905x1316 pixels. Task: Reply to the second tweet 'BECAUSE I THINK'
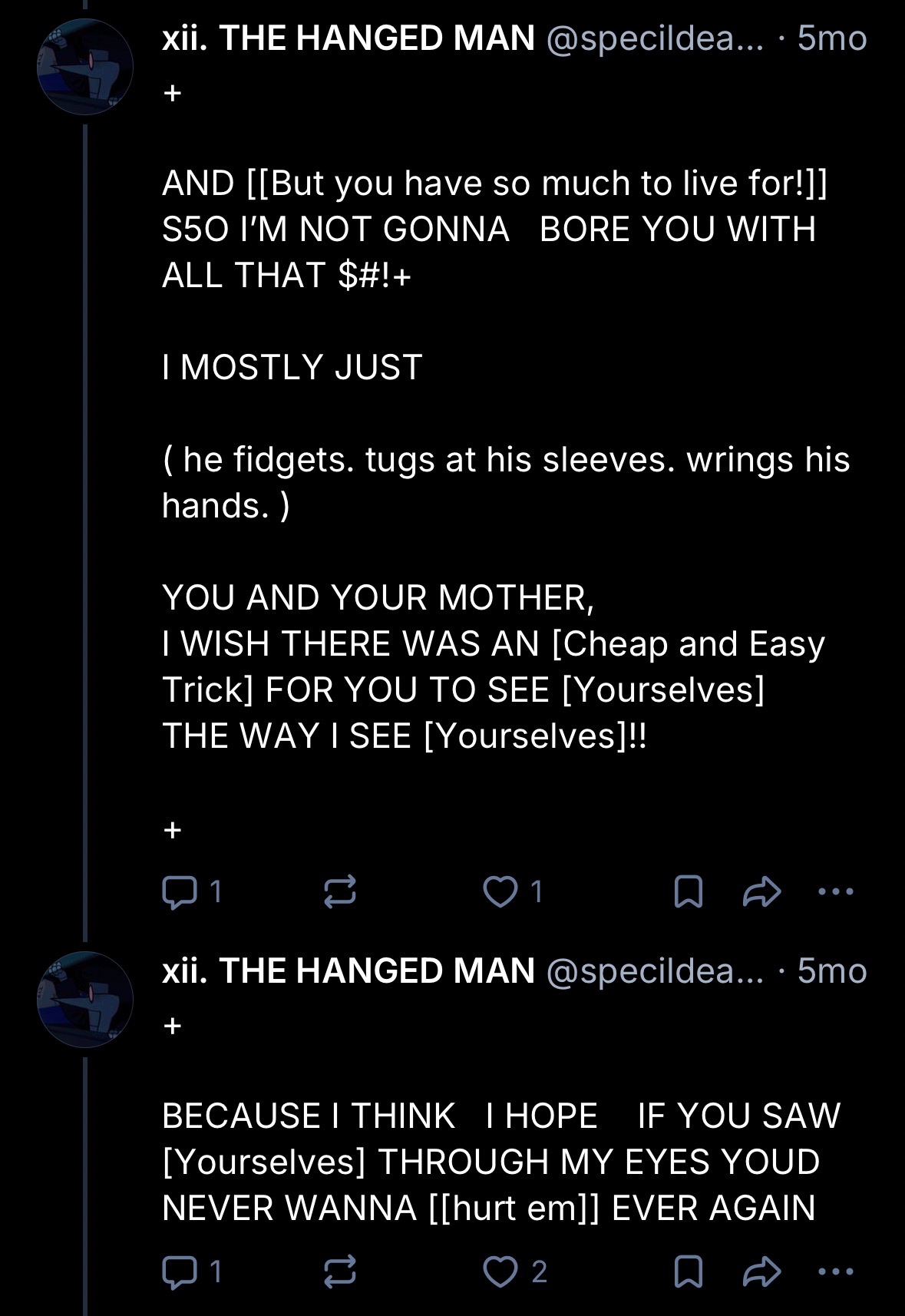tap(180, 1271)
